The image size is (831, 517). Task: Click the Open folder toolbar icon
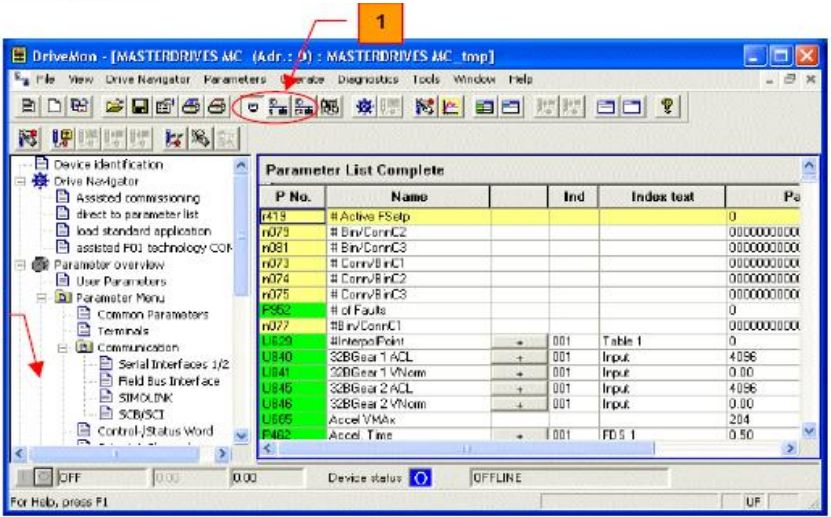point(114,106)
